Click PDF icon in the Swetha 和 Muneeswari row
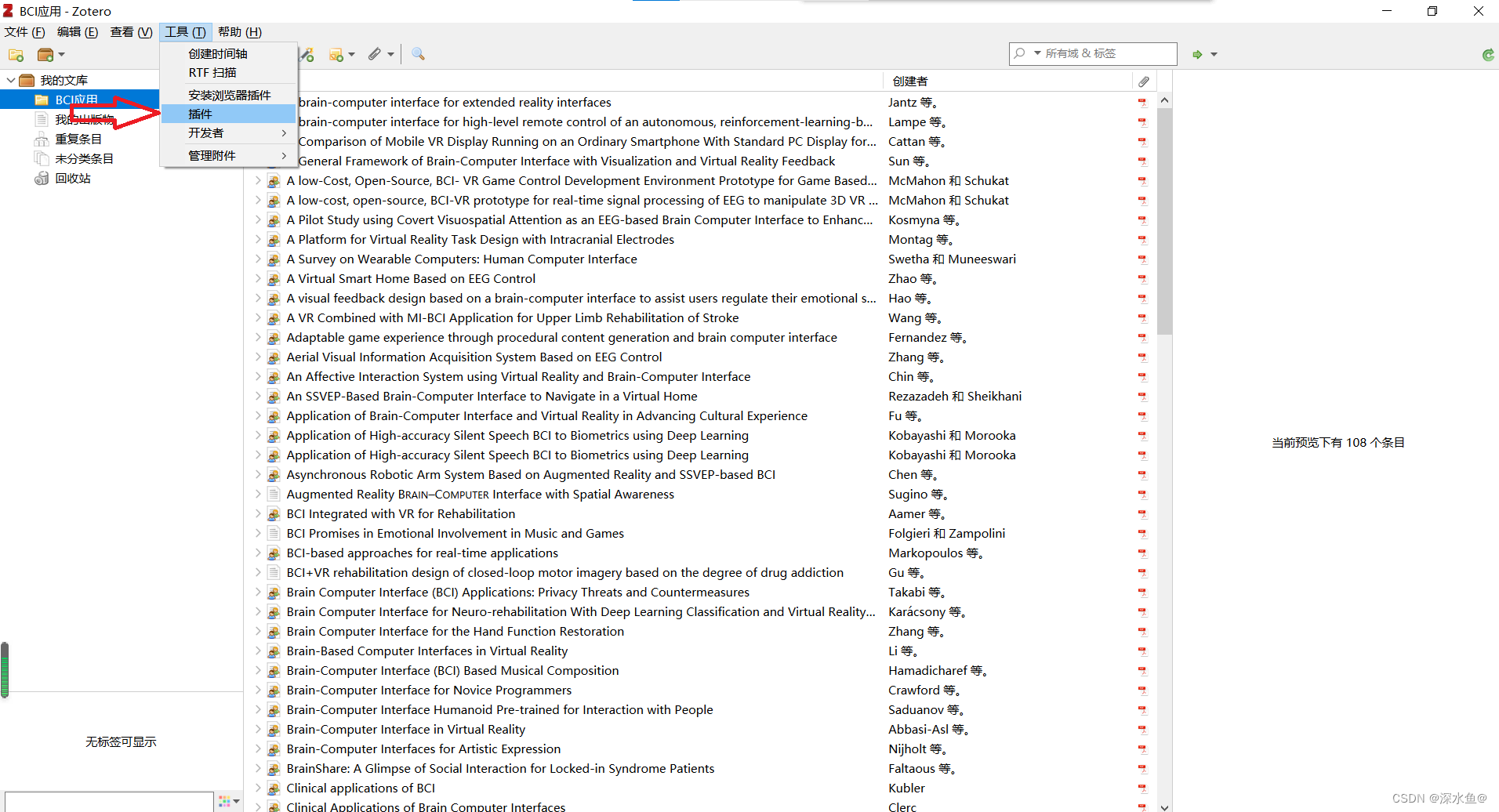Screen dimensions: 1499x812 click(1143, 259)
